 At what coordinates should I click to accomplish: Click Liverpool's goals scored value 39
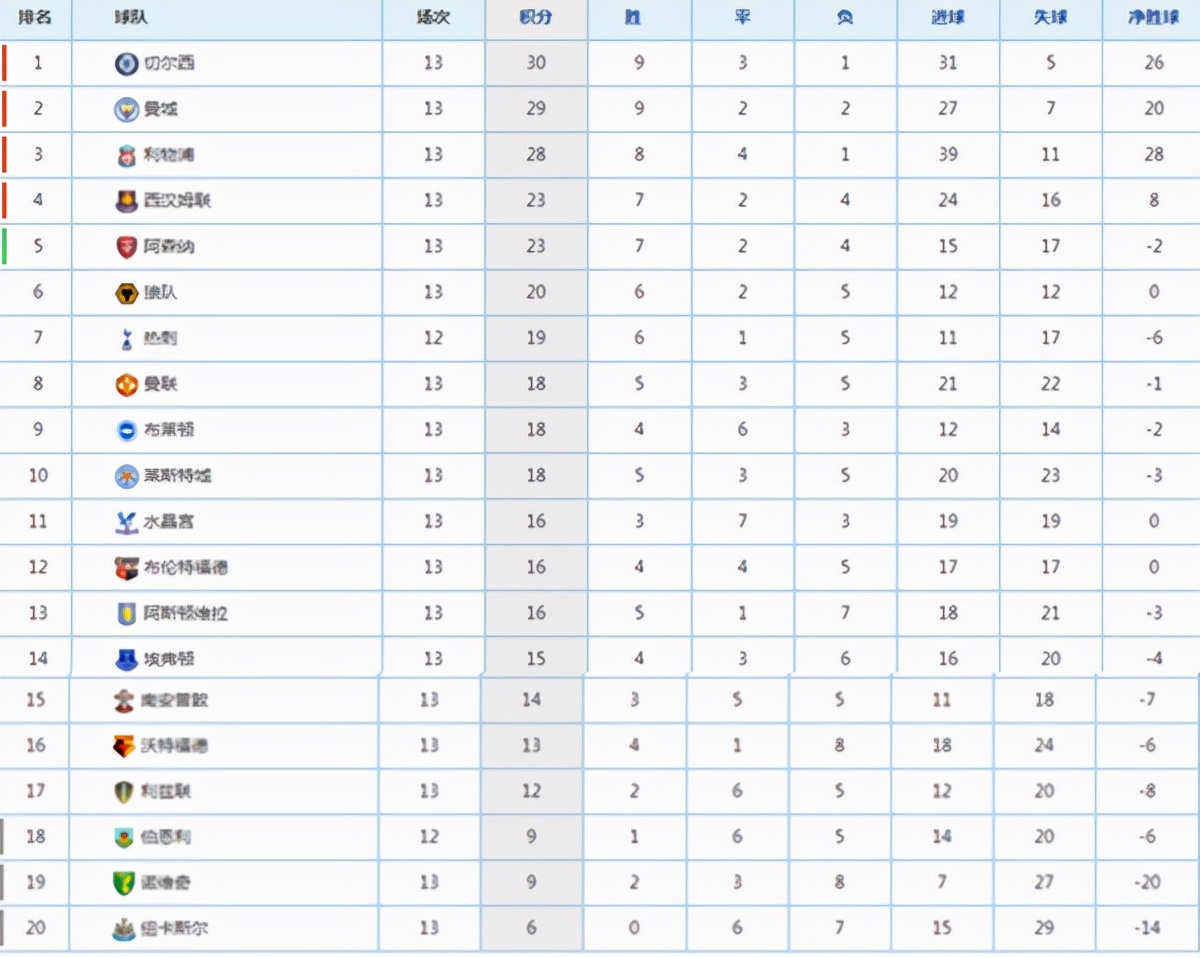[x=947, y=155]
